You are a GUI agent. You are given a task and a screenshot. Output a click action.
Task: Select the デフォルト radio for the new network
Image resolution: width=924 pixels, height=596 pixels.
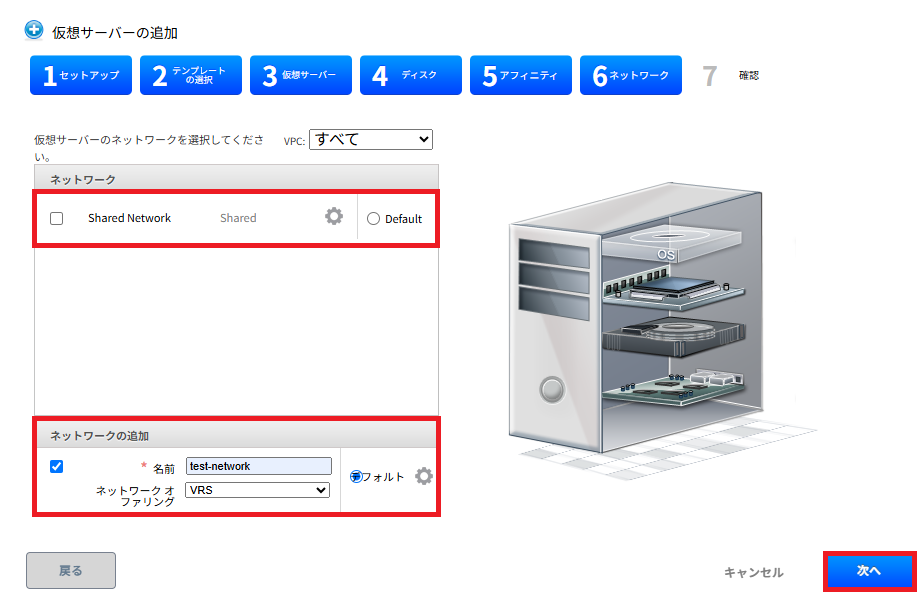tap(356, 476)
